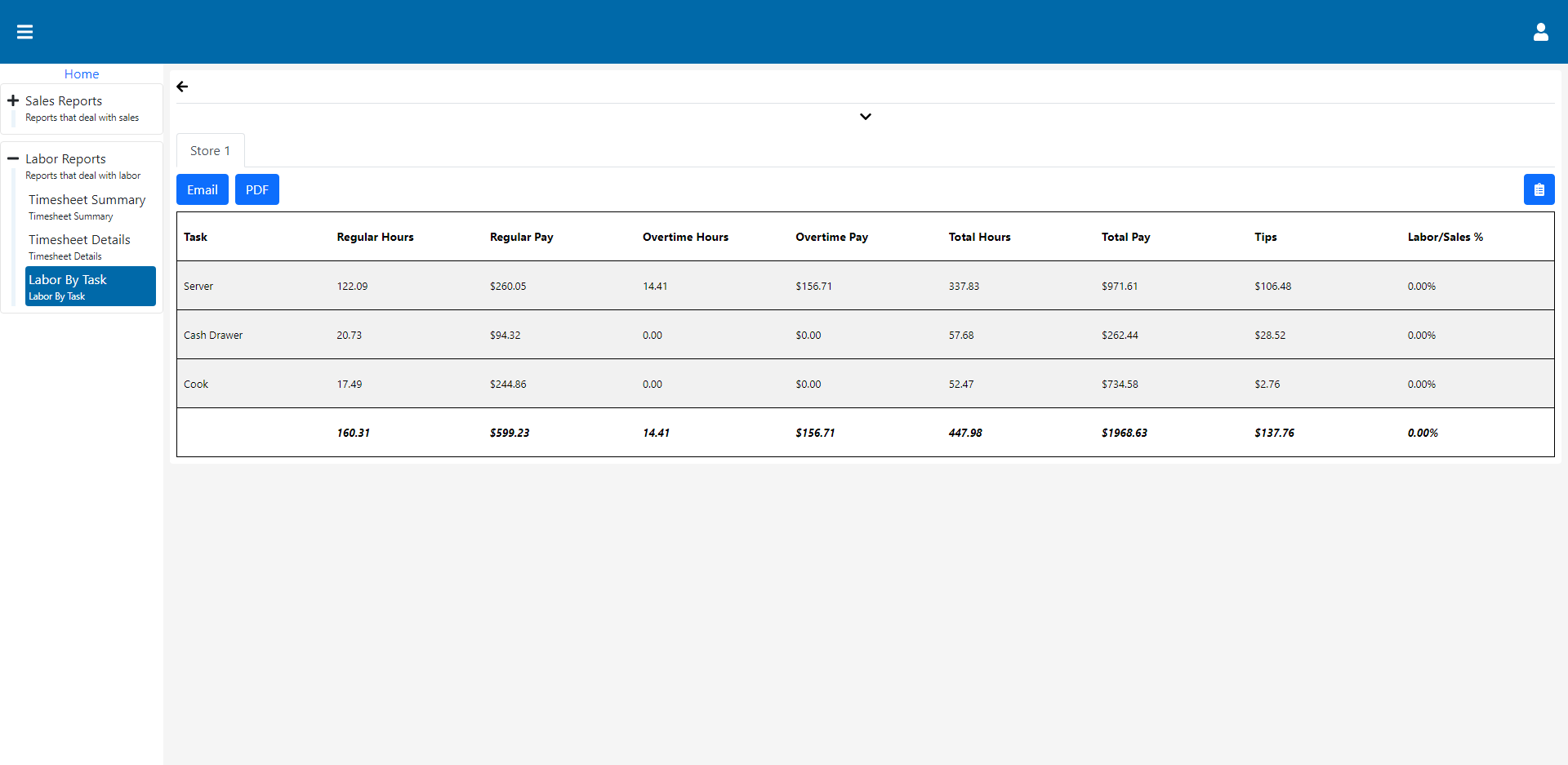Click the total tips $137.76
1568x765 pixels.
pos(1274,433)
